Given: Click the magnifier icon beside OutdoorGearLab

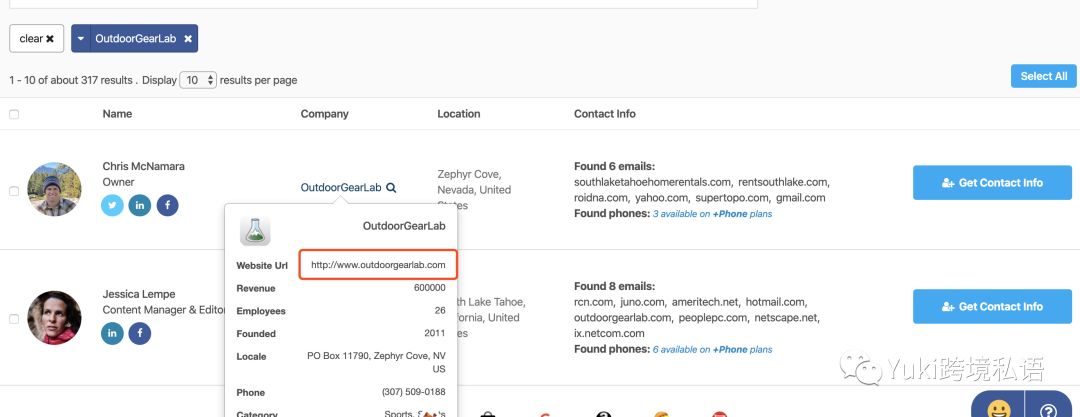Looking at the screenshot, I should click(x=391, y=187).
